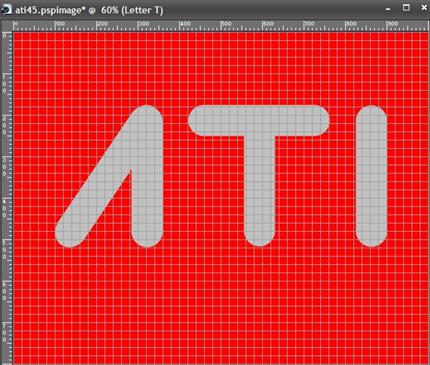
Task: Click the 900 mark on horizontal ruler
Action: point(392,24)
